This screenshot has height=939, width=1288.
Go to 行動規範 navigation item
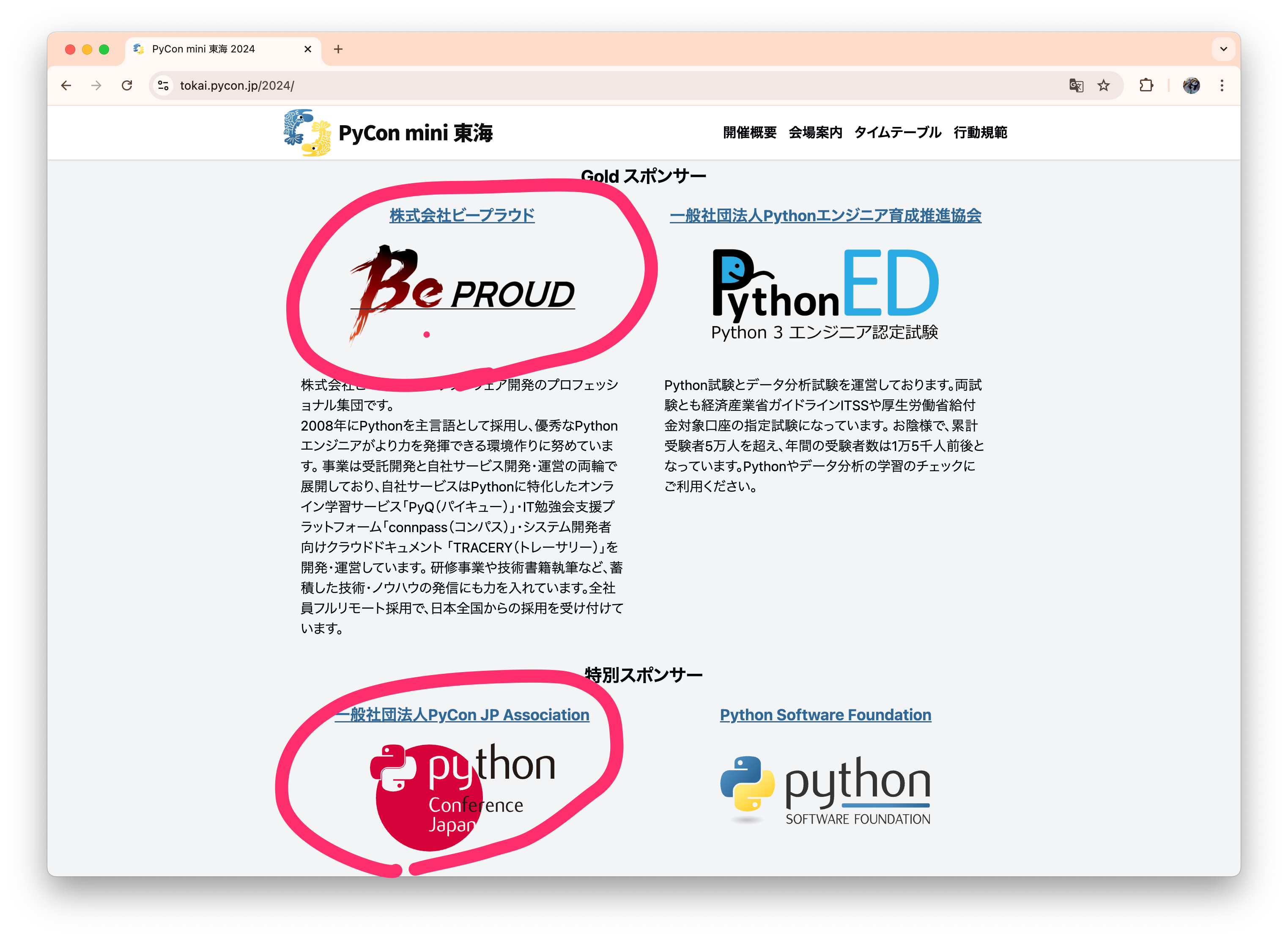click(980, 132)
